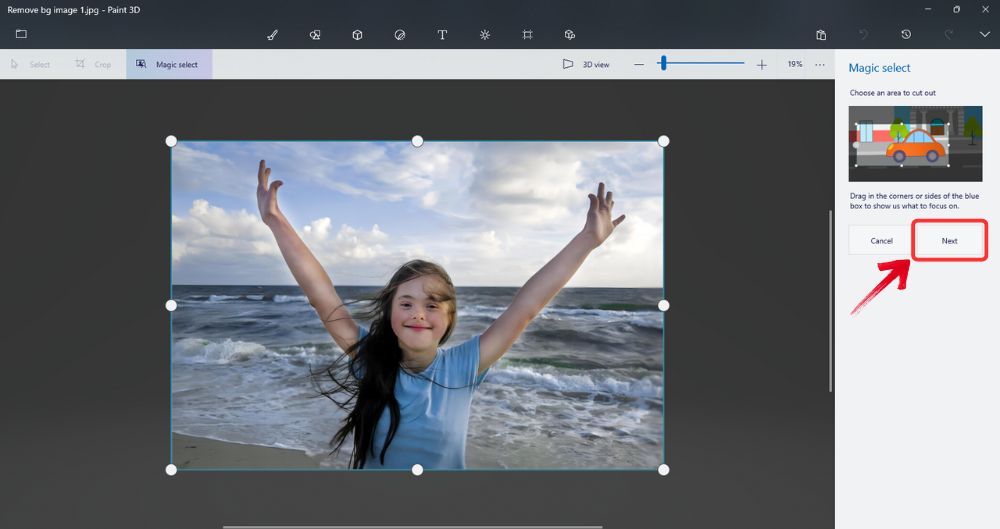Select the Brushes tool
The image size is (1000, 529).
(x=272, y=34)
